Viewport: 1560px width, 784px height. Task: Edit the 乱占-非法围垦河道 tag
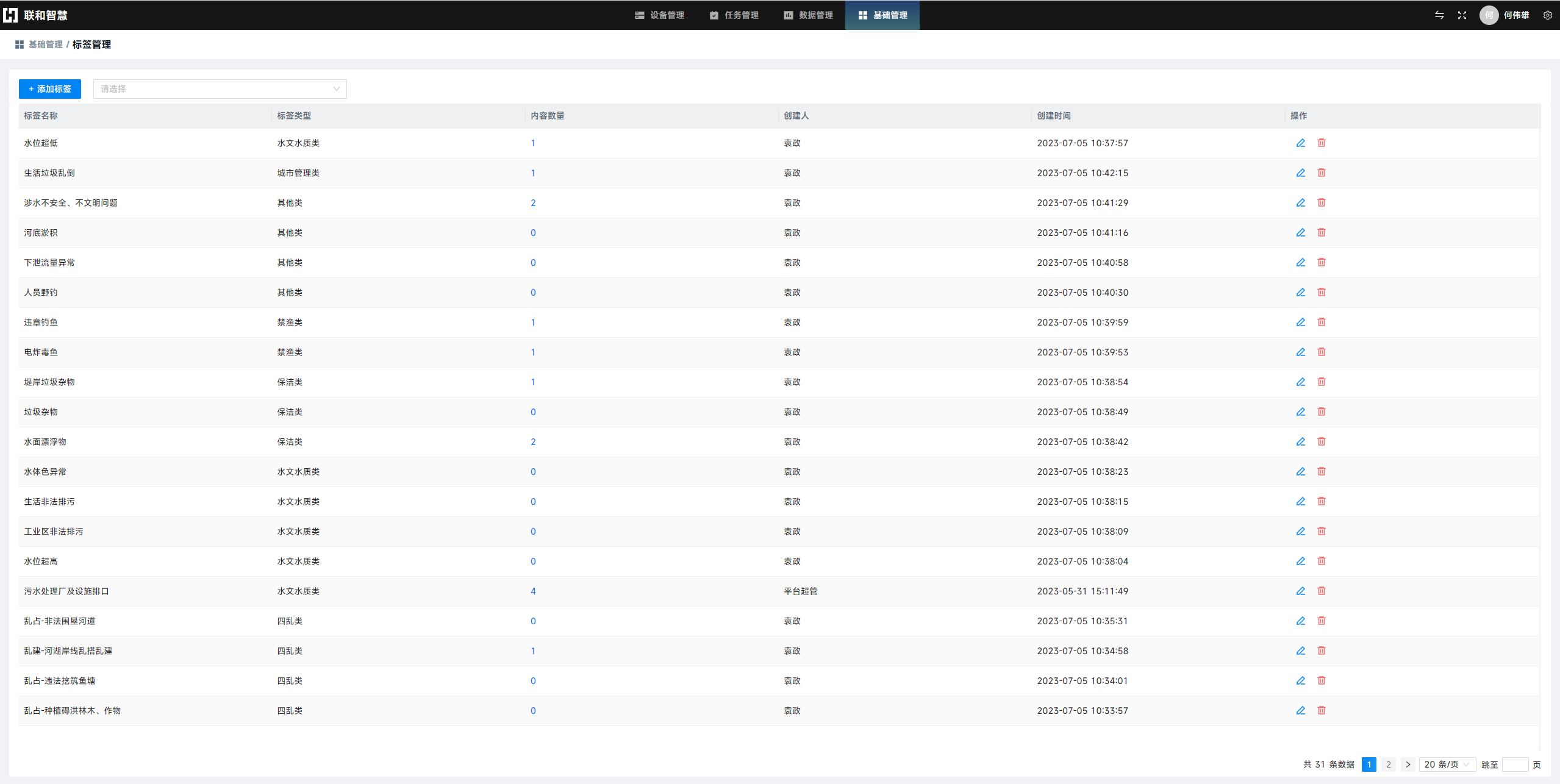pyautogui.click(x=1300, y=621)
